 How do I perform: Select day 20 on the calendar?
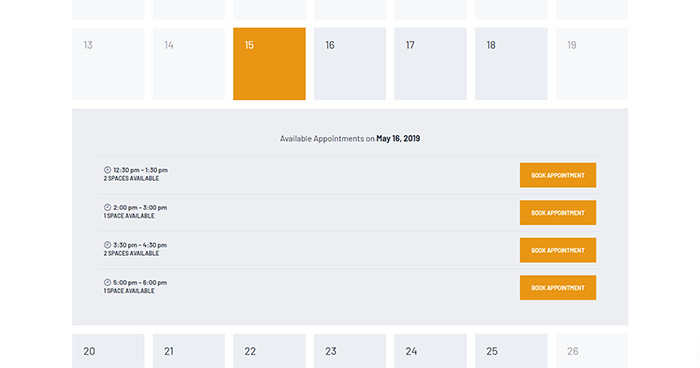(x=108, y=351)
